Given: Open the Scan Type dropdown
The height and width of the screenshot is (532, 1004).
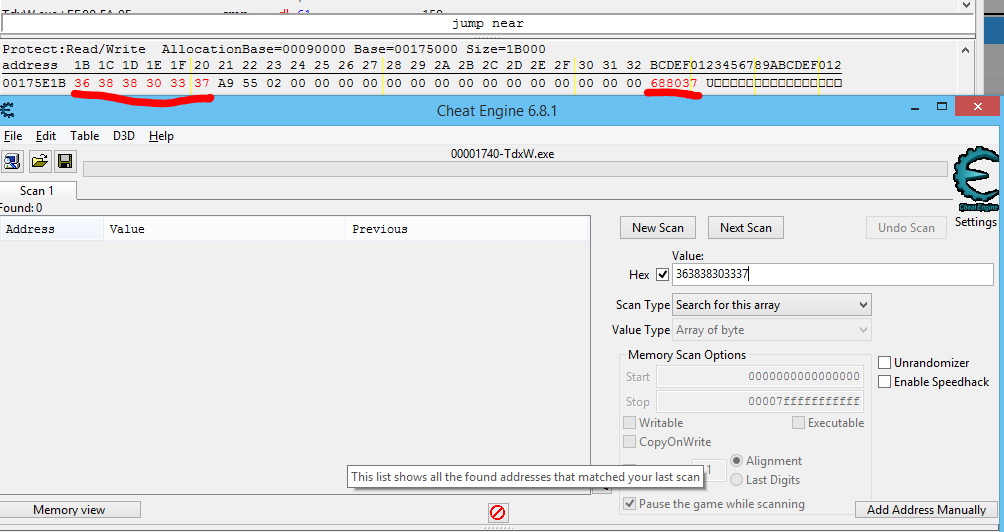Looking at the screenshot, I should (x=771, y=305).
